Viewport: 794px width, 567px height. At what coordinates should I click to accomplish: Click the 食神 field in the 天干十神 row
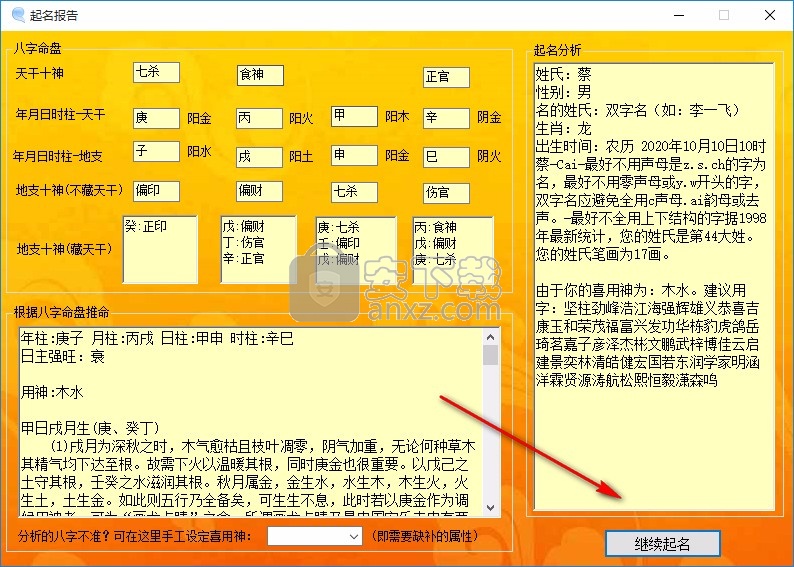[x=260, y=75]
